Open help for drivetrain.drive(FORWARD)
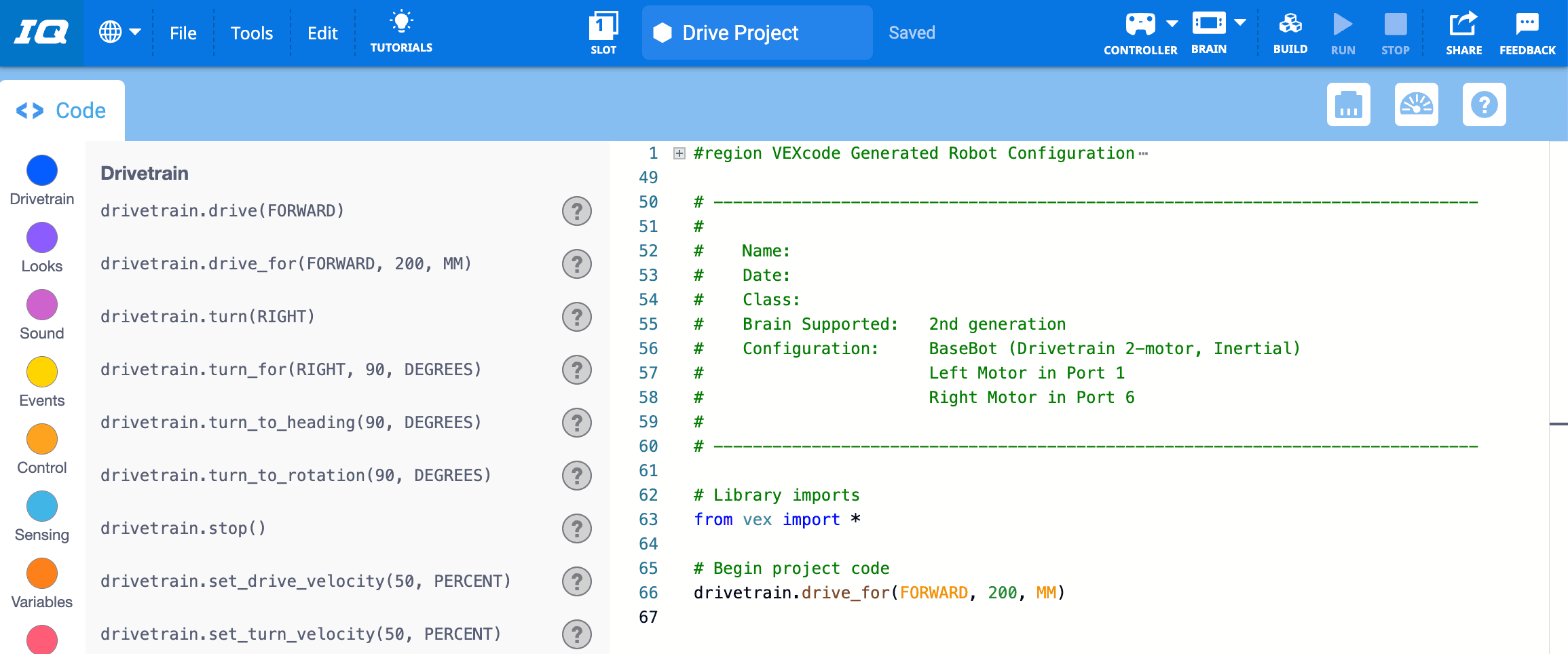Viewport: 1568px width, 654px height. (576, 211)
